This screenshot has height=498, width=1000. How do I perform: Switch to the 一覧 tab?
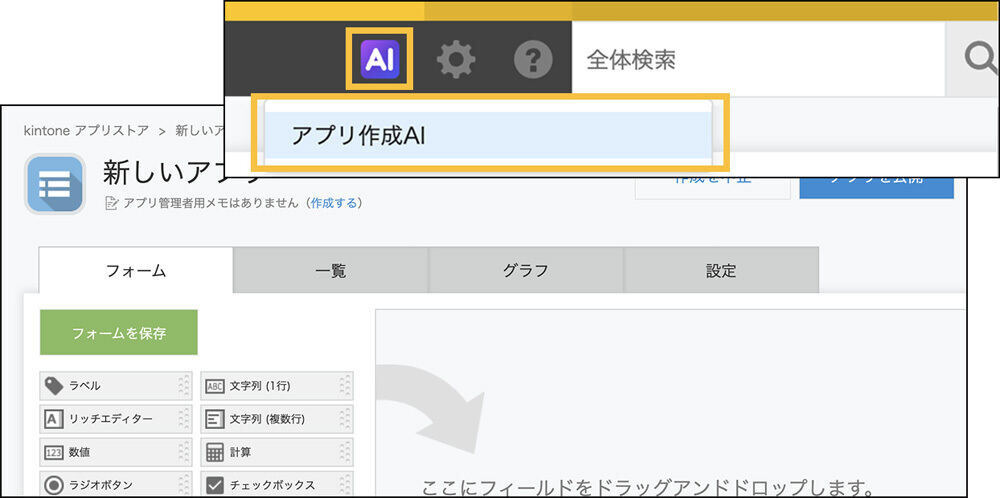click(x=330, y=270)
